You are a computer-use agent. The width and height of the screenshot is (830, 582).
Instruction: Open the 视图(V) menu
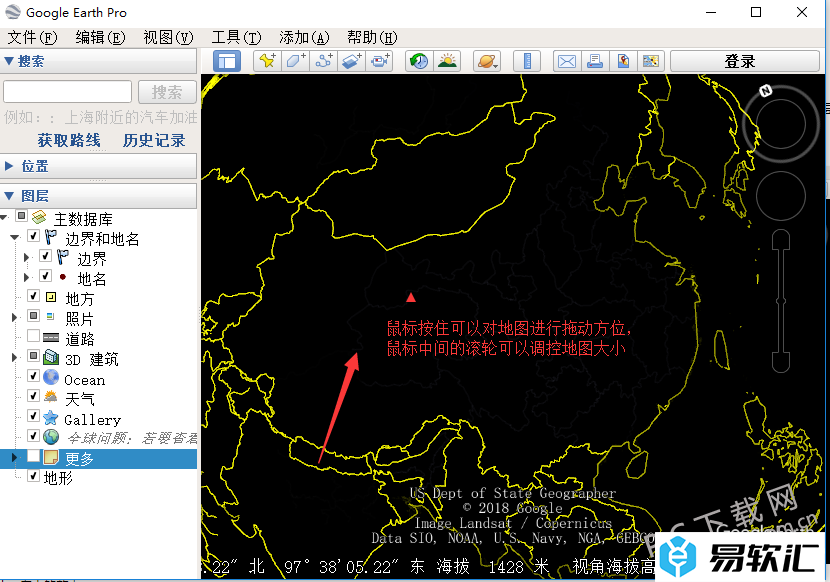click(x=168, y=38)
